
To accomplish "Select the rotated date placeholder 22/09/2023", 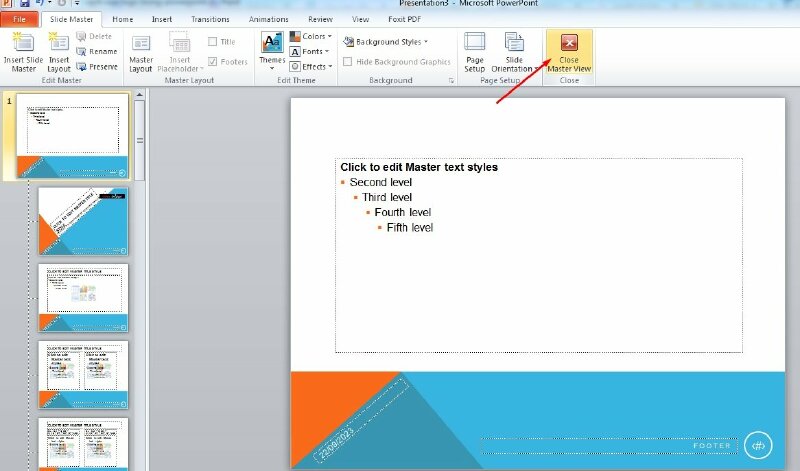I will 361,420.
